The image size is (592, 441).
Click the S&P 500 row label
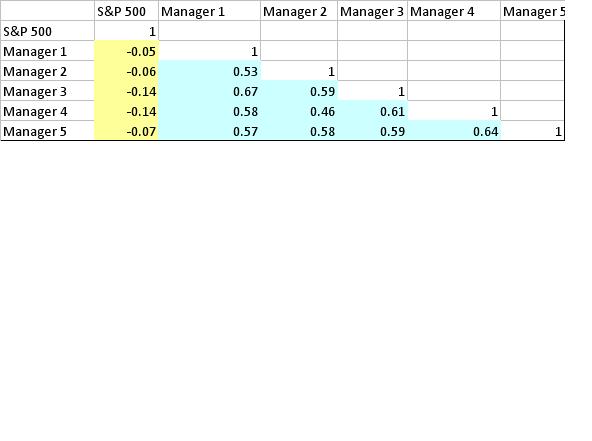(x=47, y=31)
